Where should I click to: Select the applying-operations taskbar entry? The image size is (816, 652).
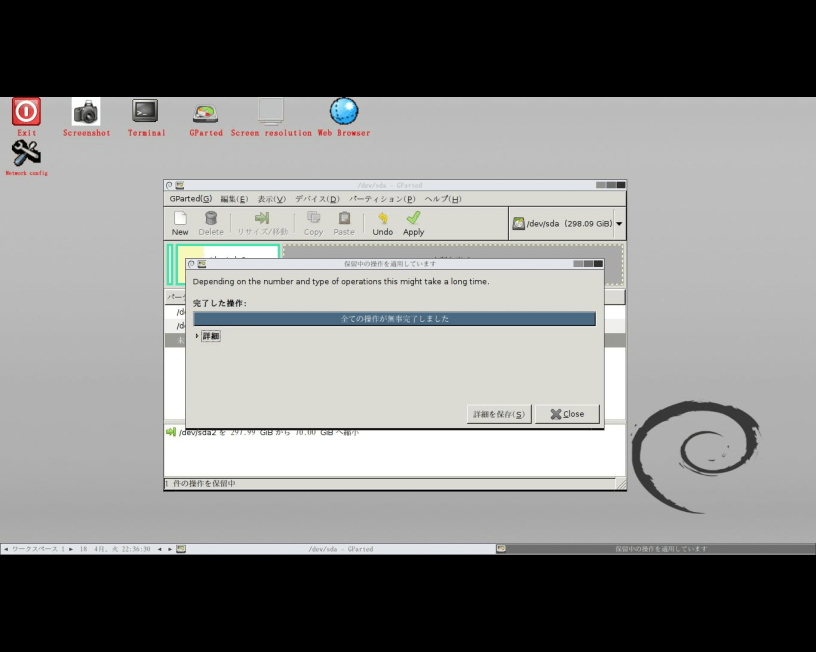(656, 549)
